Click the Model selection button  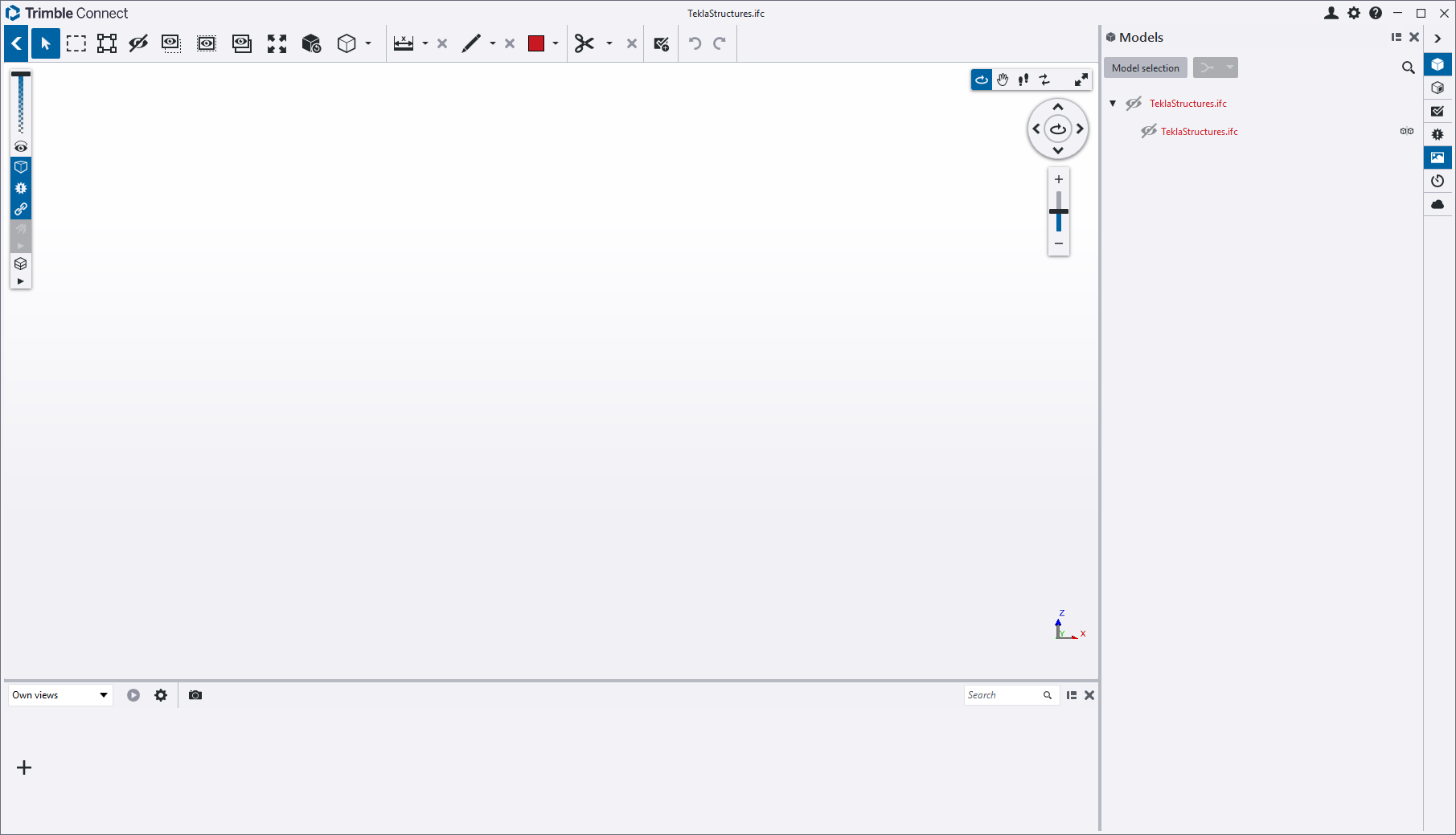(1146, 68)
